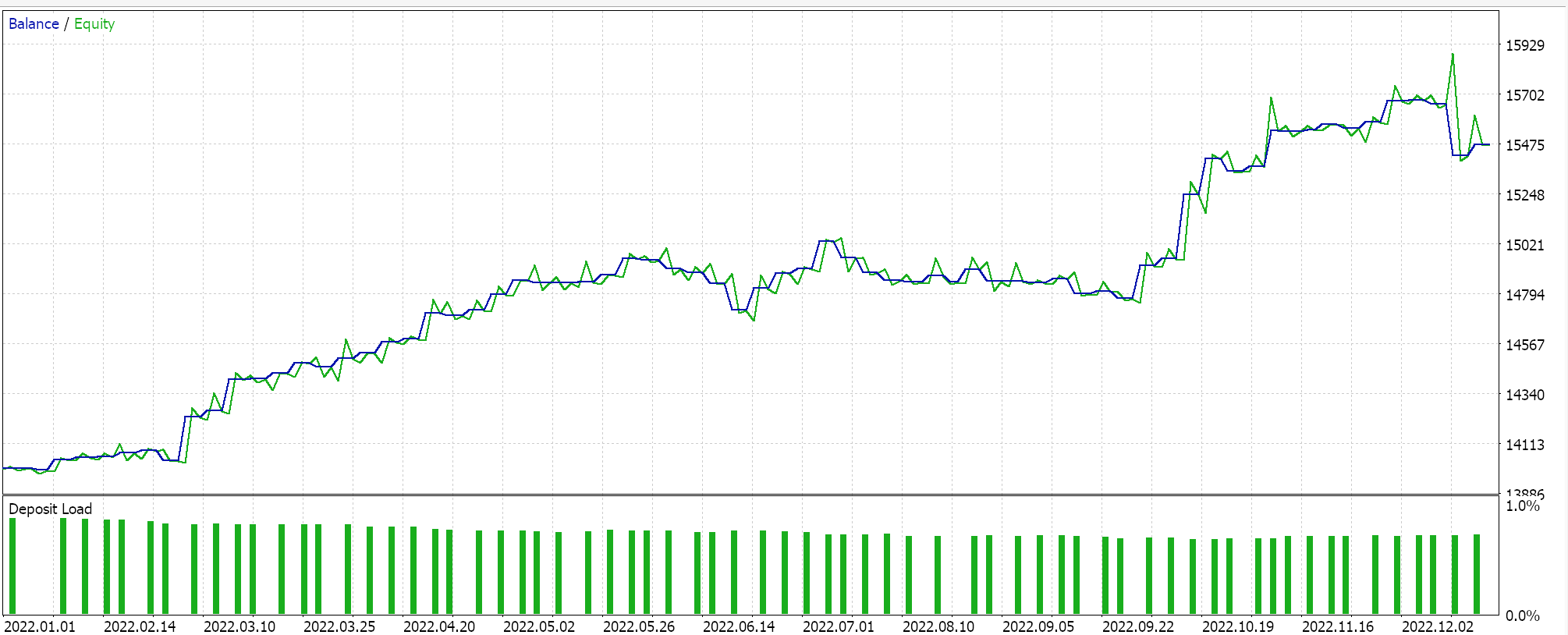Click the Equity legend label
This screenshot has width=1568, height=635.
[x=94, y=24]
